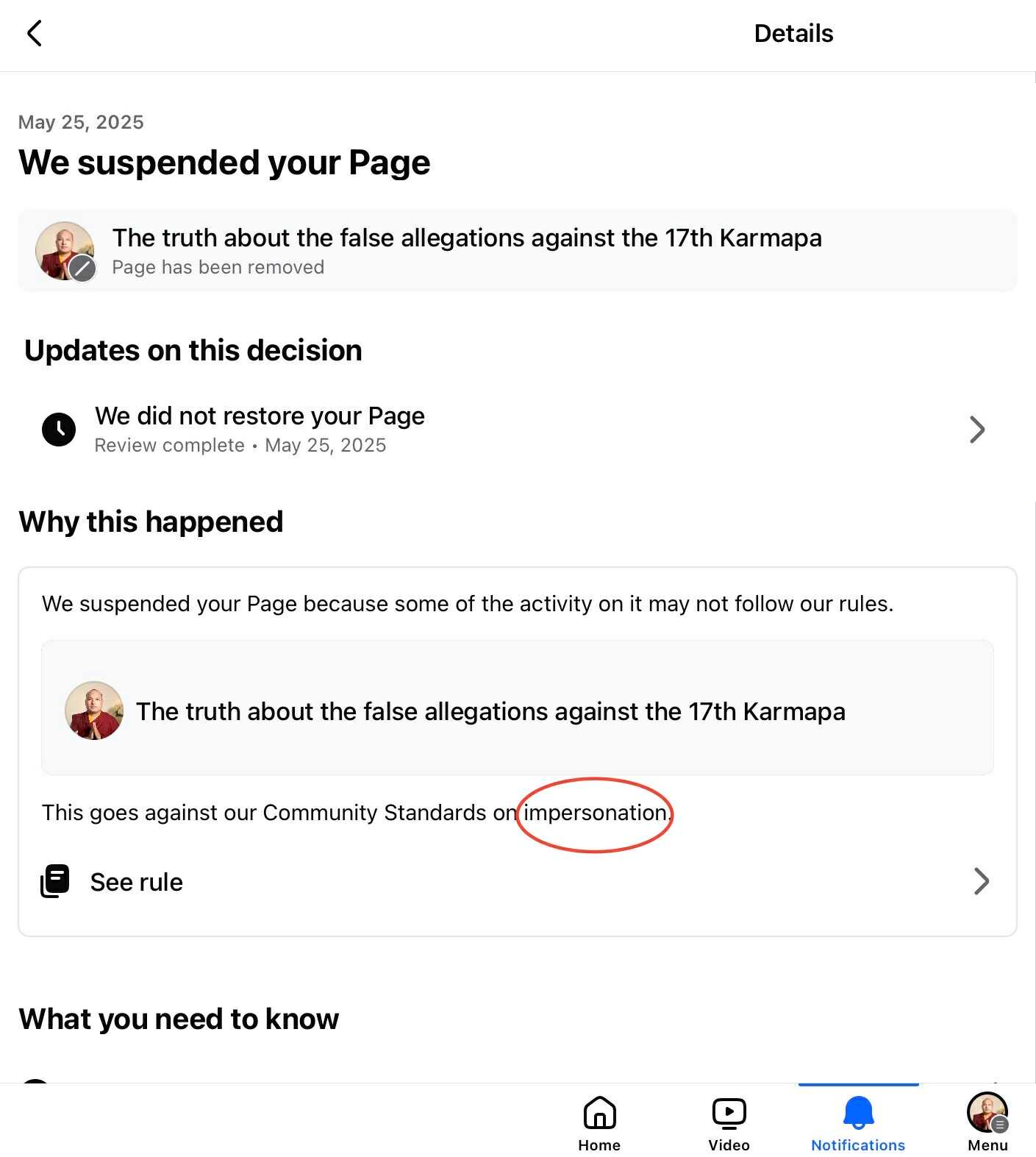
Task: Tap the Page avatar in the reason box
Action: [x=94, y=711]
